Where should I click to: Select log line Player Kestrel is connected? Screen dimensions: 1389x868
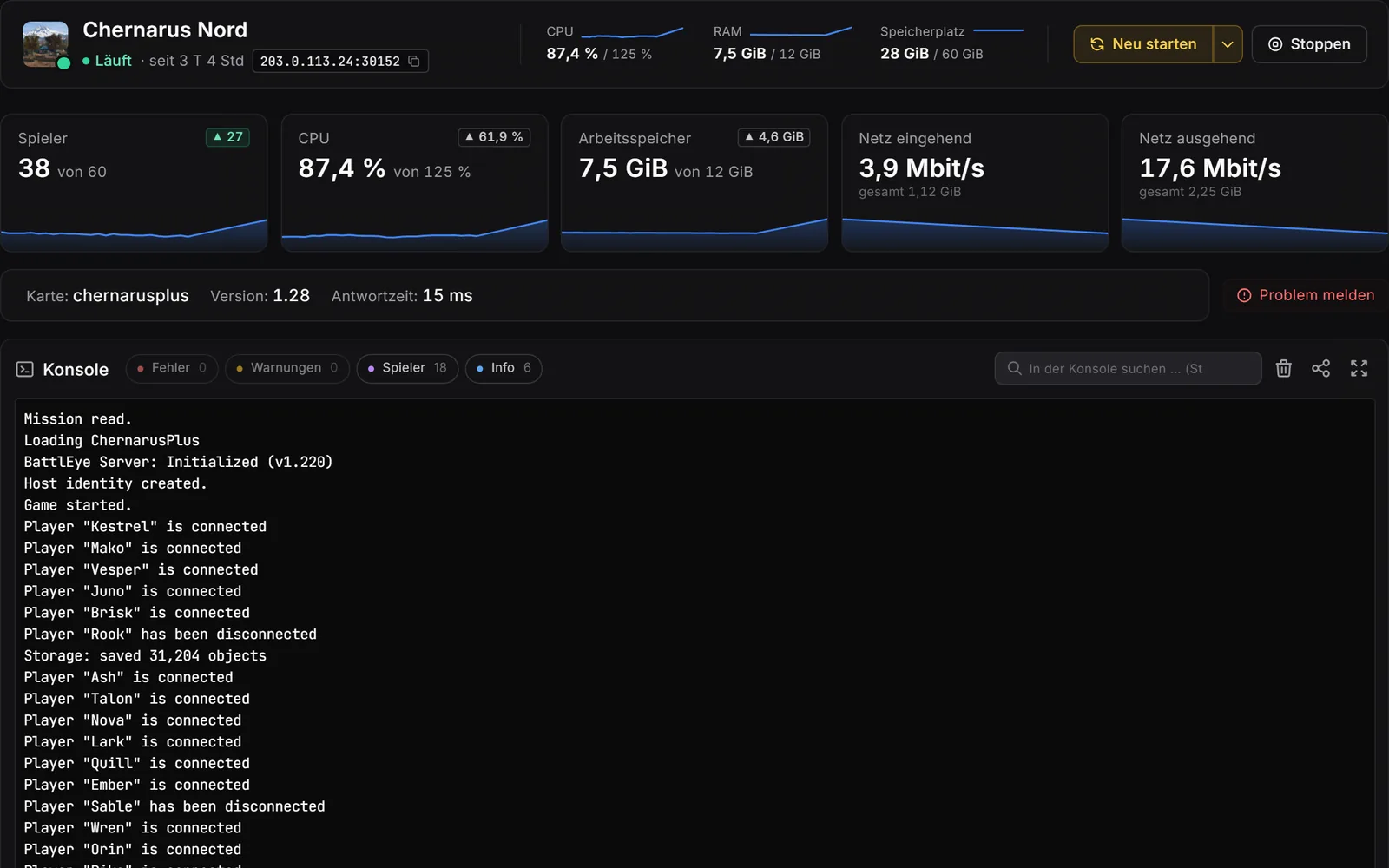click(x=145, y=526)
